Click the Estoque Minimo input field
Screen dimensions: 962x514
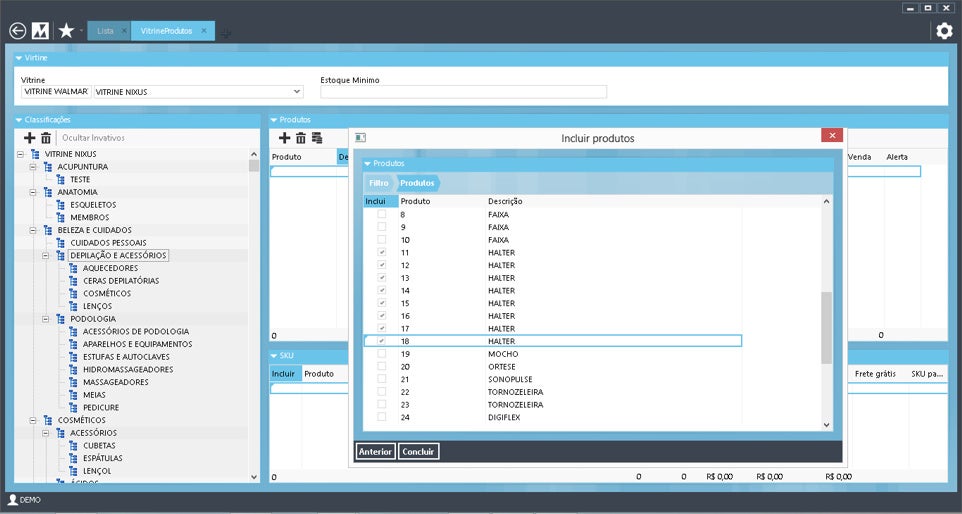(463, 92)
